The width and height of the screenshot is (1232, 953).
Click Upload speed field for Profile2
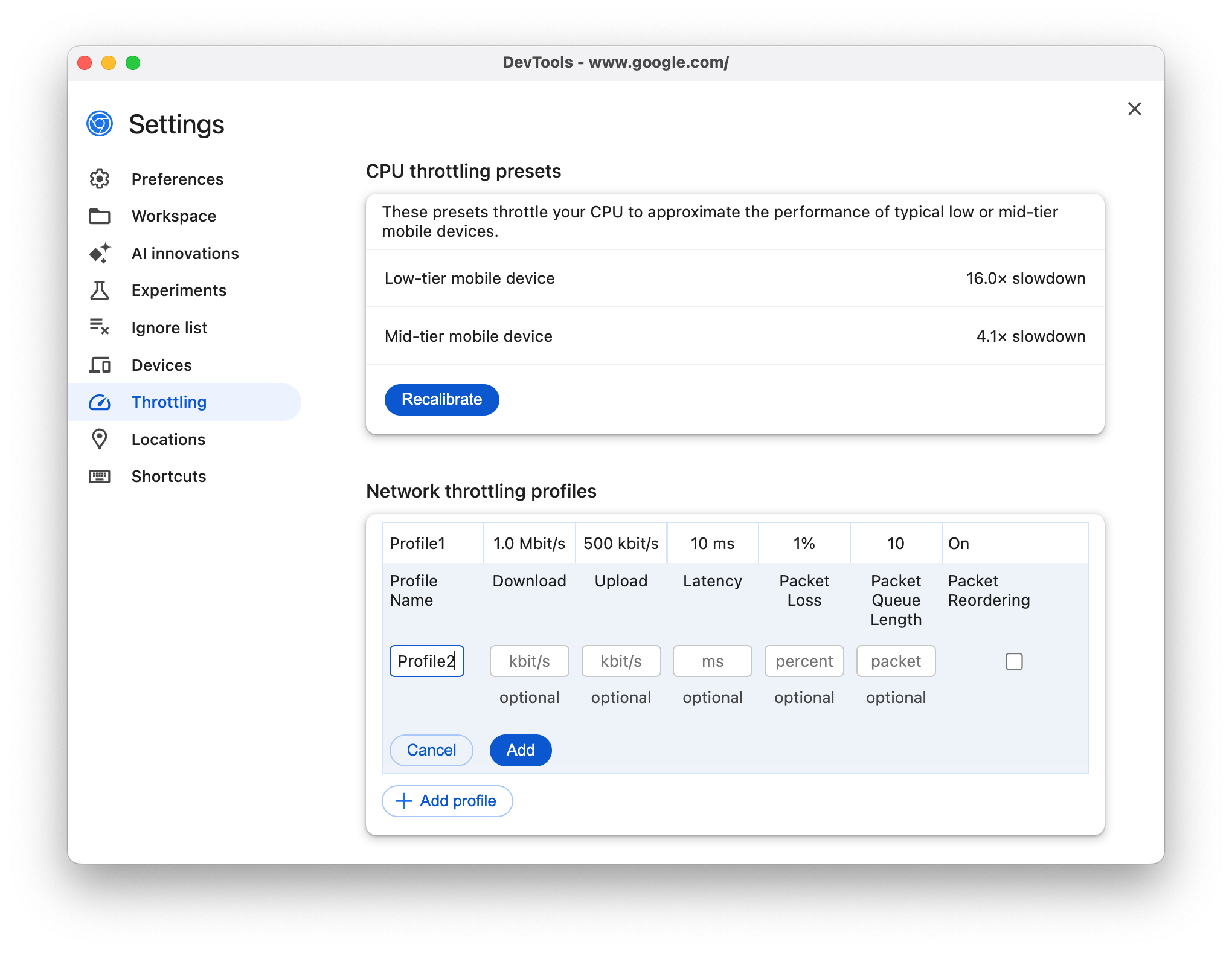click(620, 660)
